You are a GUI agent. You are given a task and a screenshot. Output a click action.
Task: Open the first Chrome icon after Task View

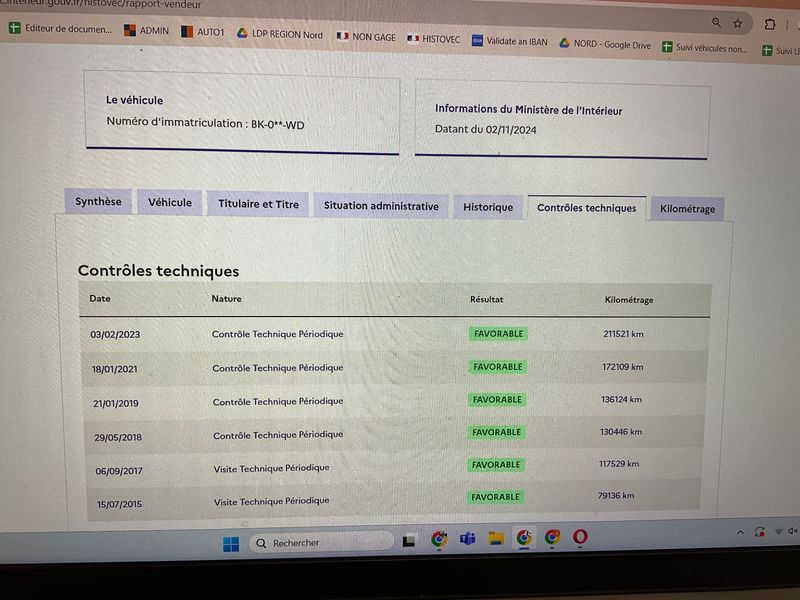(439, 539)
